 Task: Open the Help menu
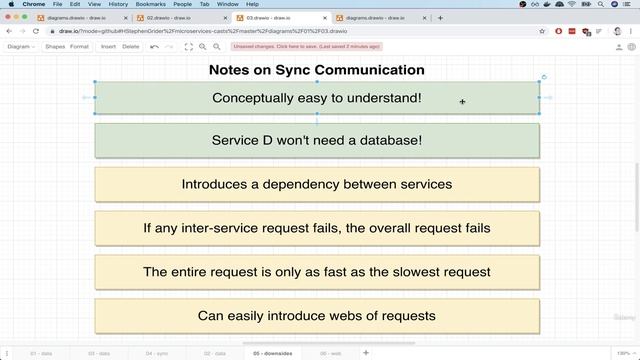[x=252, y=4]
